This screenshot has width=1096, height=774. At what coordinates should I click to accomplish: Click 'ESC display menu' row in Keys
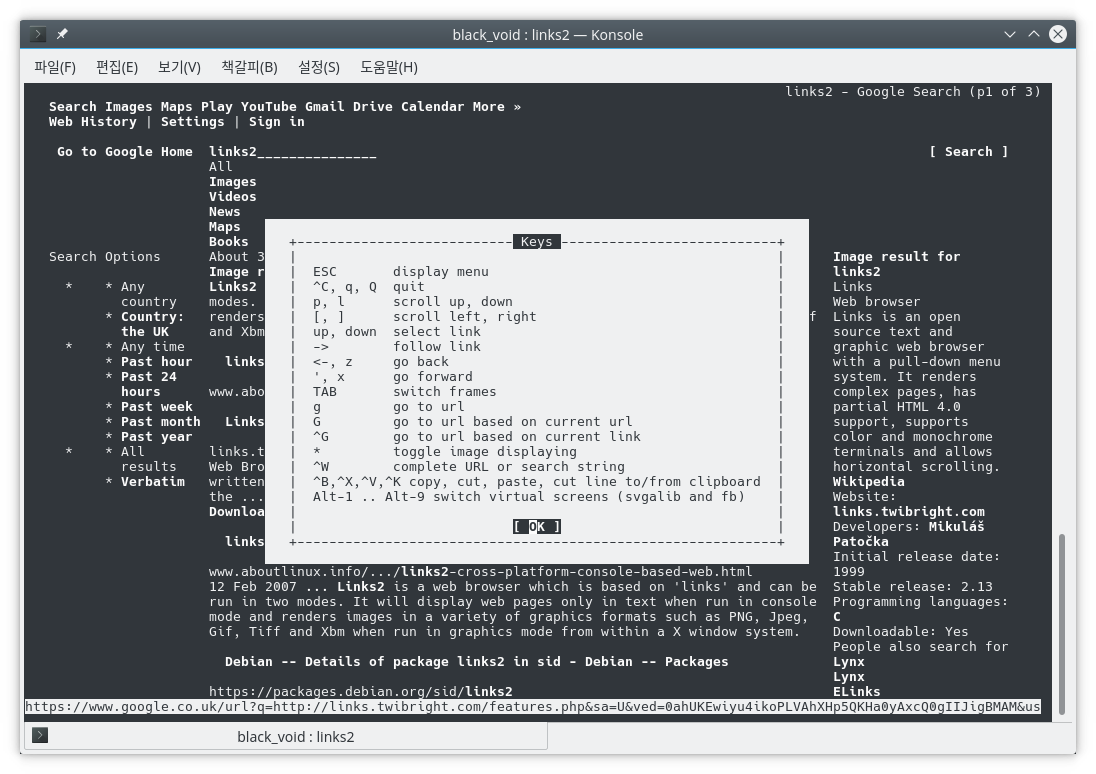tap(401, 271)
